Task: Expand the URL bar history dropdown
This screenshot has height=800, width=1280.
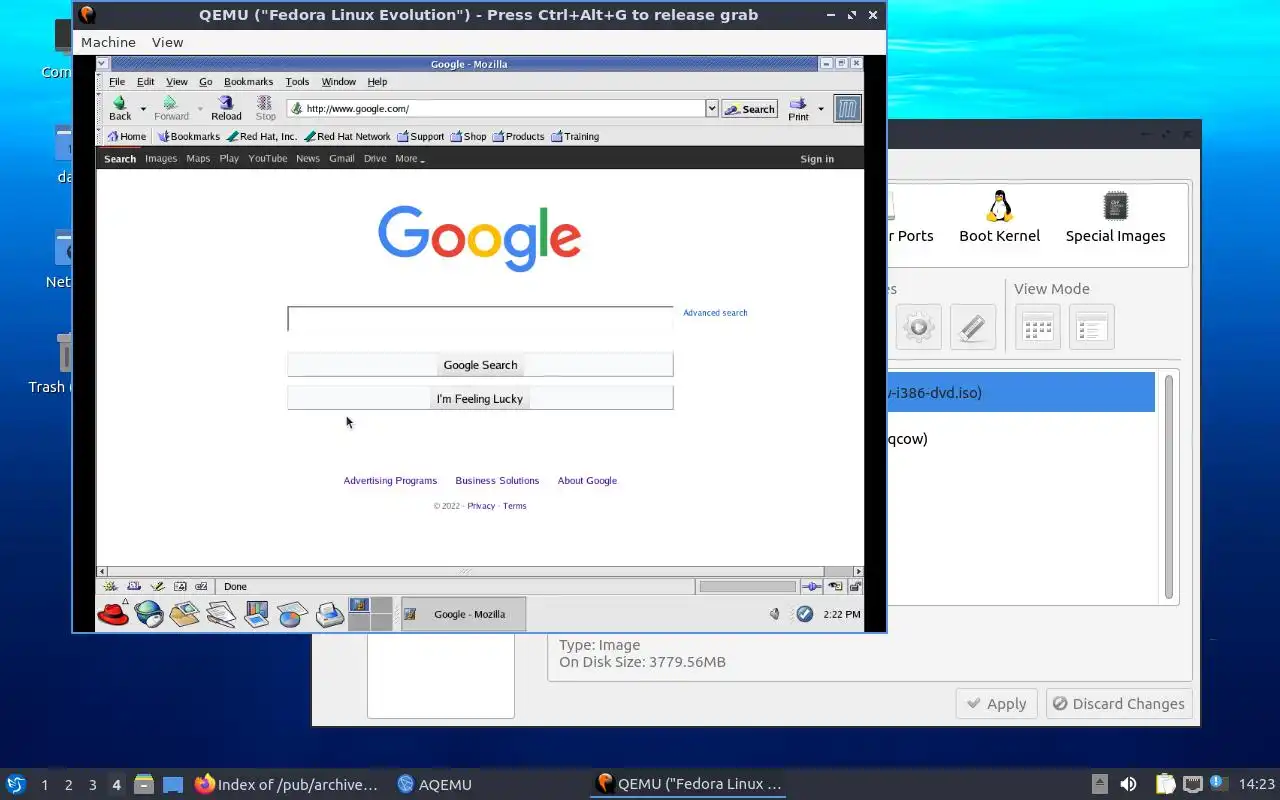Action: [712, 108]
